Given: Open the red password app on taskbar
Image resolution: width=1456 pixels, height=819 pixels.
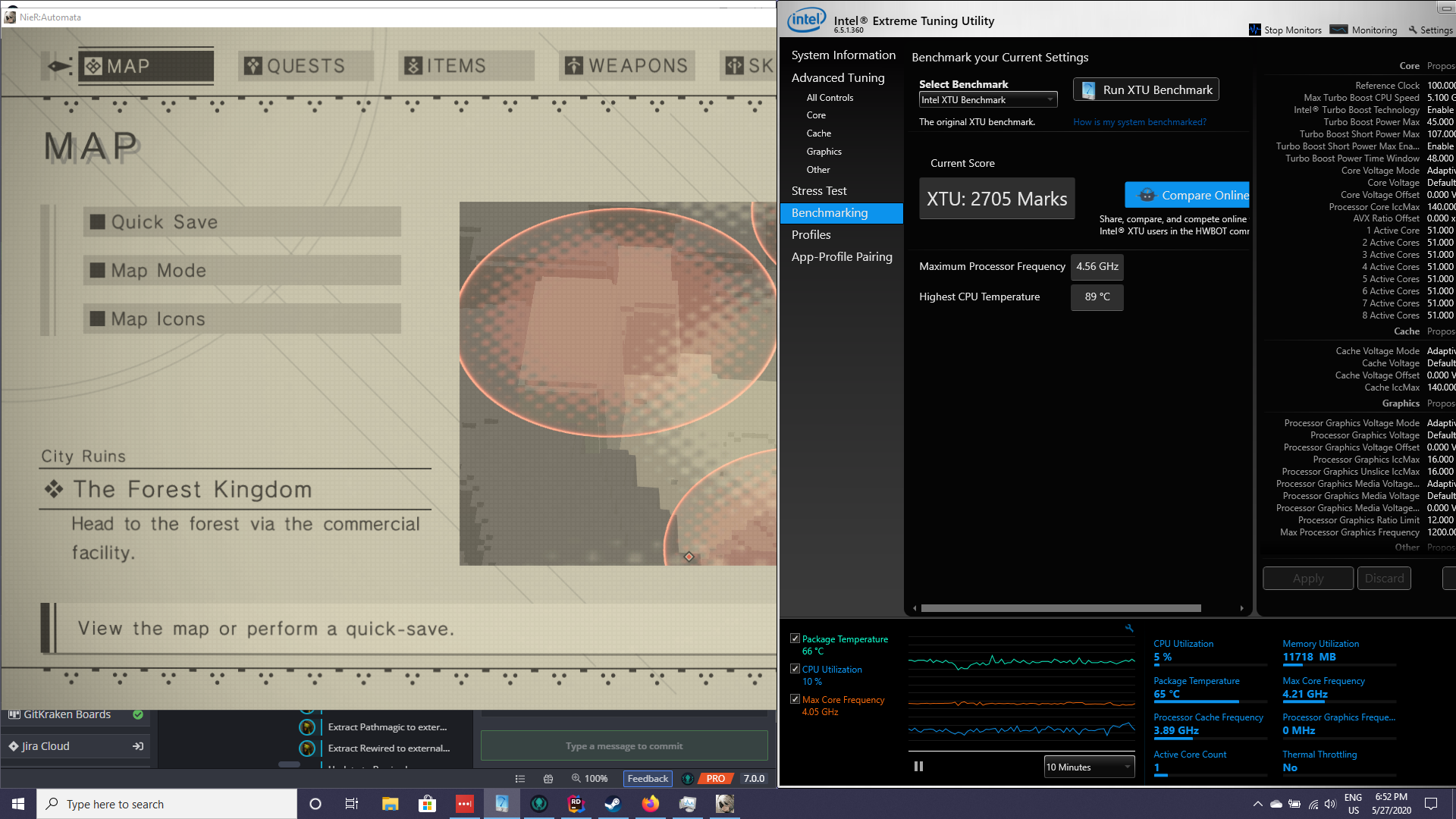Looking at the screenshot, I should click(465, 804).
